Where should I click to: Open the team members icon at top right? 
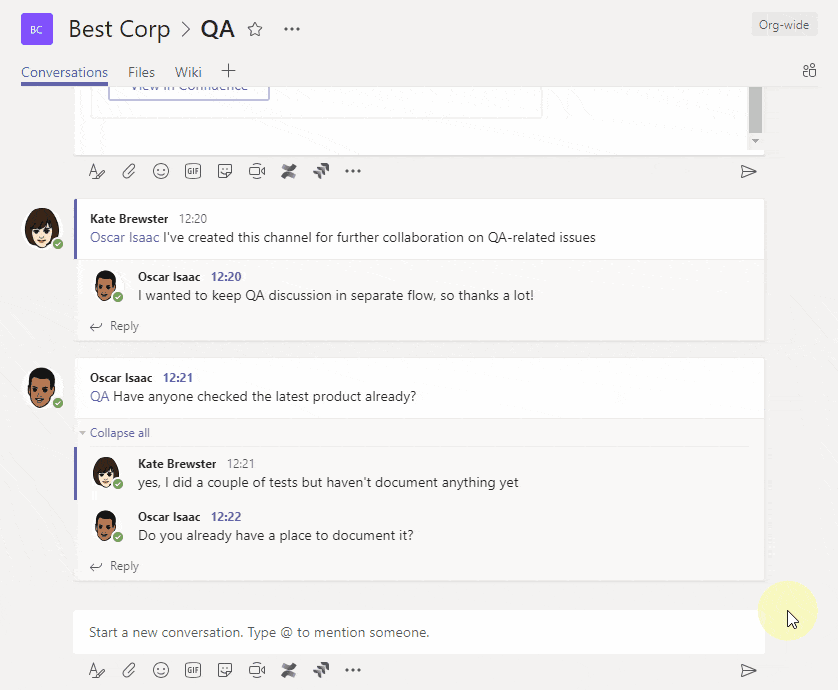[809, 71]
